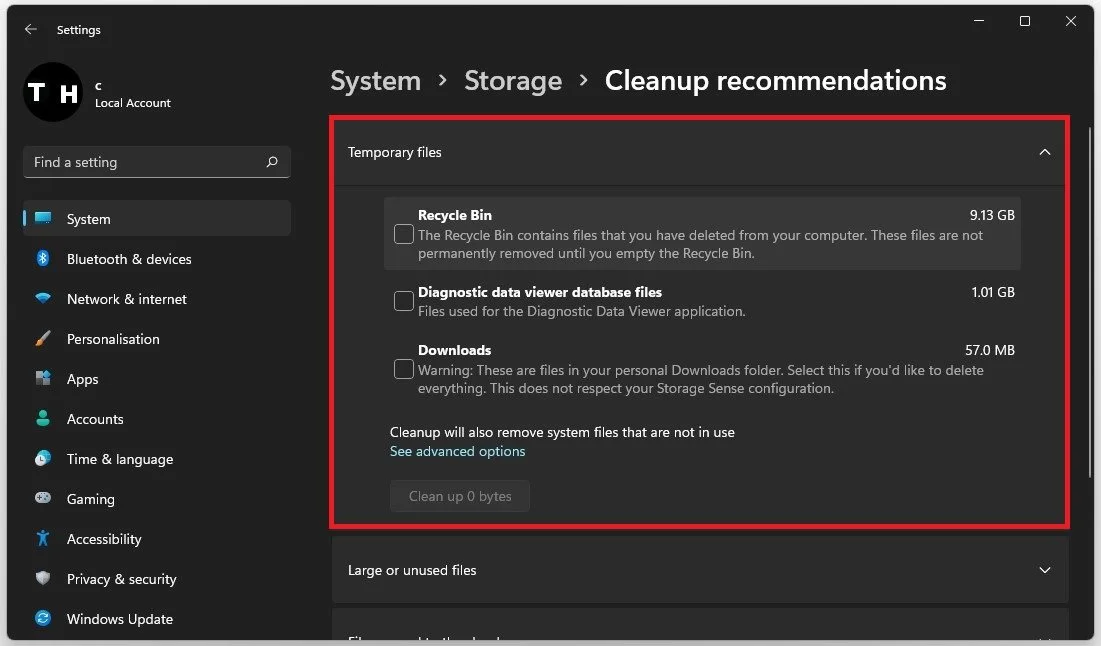The image size is (1101, 646).
Task: Click the TH account avatar
Action: (53, 92)
